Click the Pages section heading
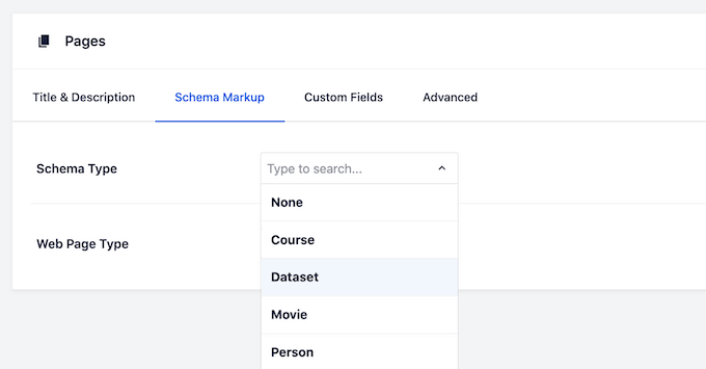The height and width of the screenshot is (369, 706). point(85,41)
